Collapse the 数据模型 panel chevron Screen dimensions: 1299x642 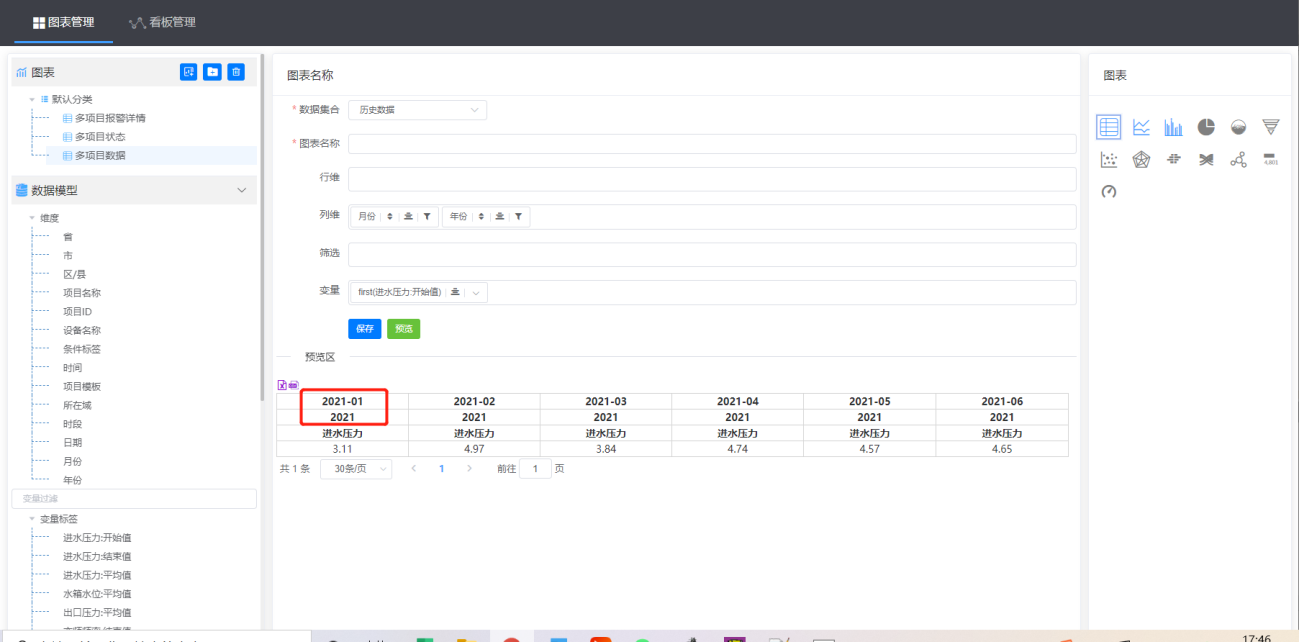pos(241,190)
